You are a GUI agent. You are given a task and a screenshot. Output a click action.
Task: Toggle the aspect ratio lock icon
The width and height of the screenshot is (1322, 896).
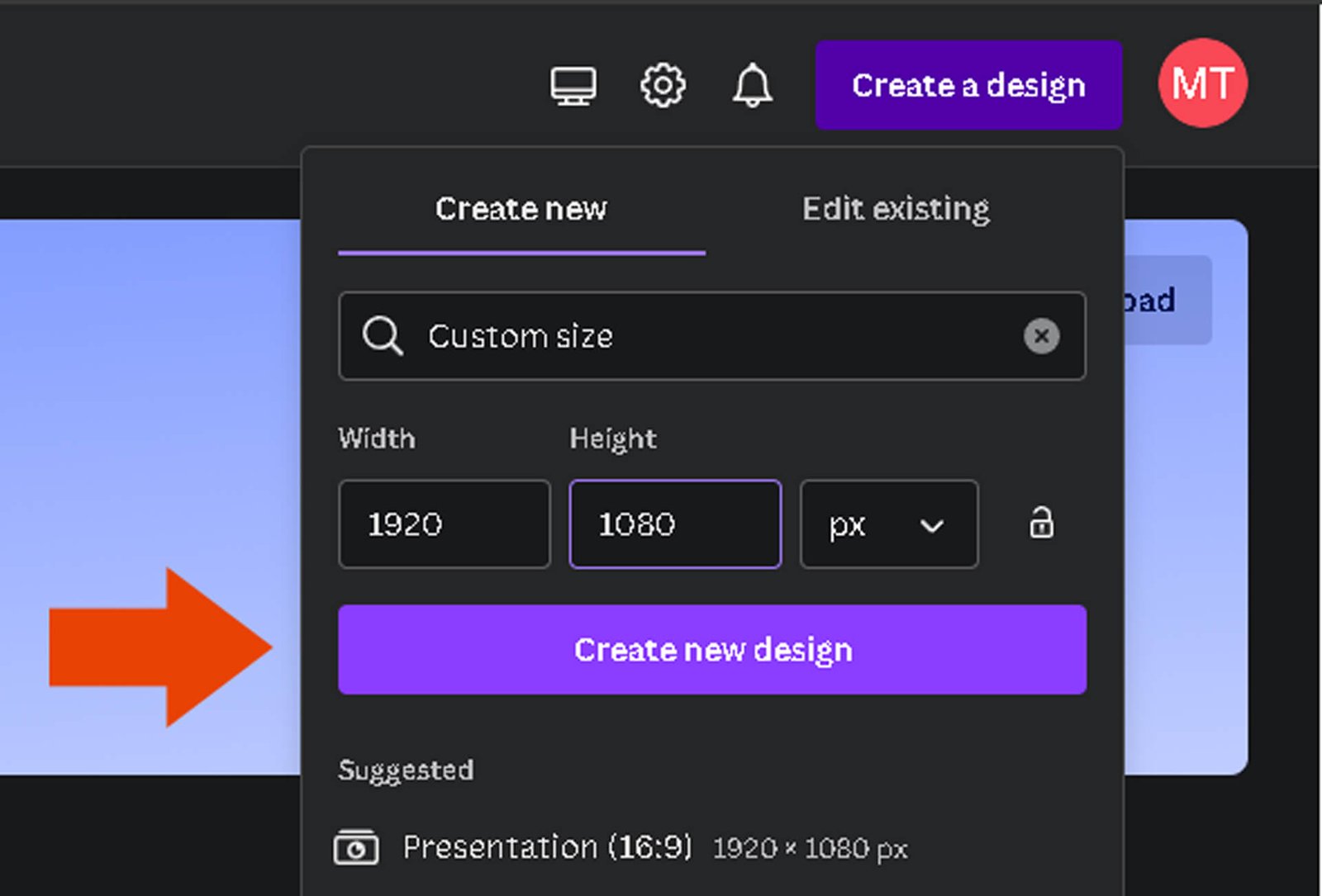pyautogui.click(x=1041, y=524)
